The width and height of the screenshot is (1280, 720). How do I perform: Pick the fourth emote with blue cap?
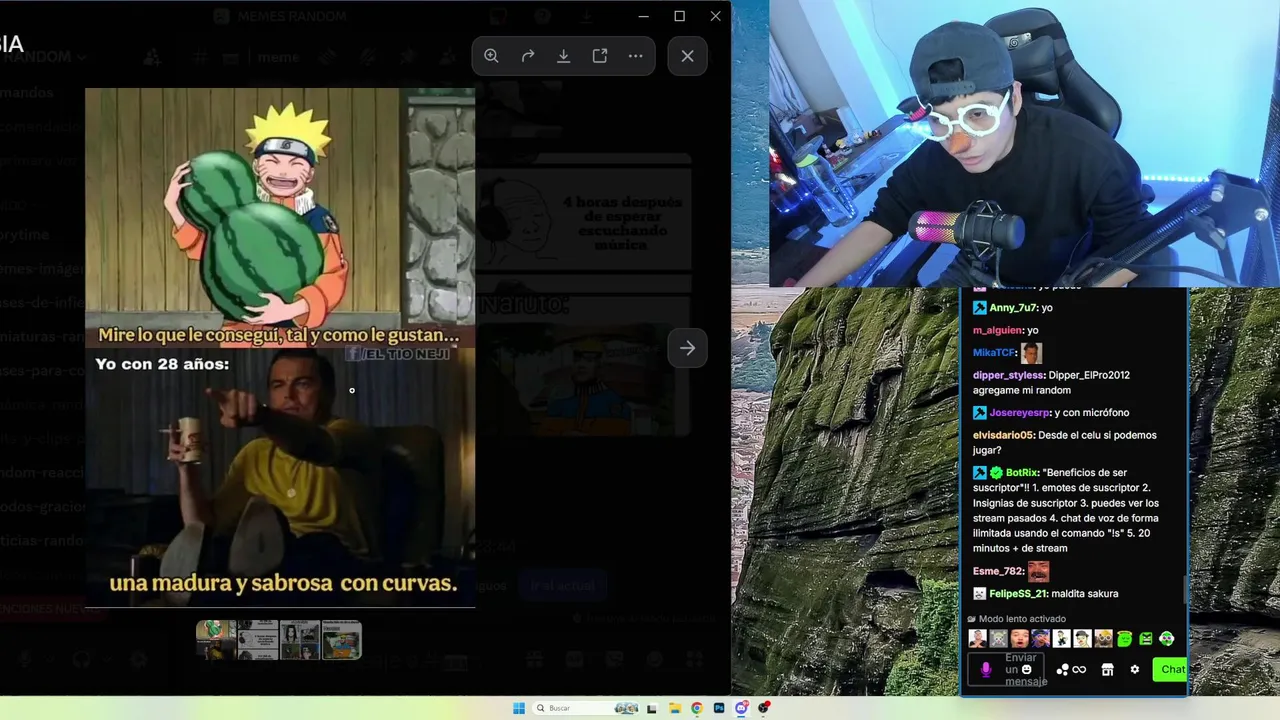(1041, 638)
